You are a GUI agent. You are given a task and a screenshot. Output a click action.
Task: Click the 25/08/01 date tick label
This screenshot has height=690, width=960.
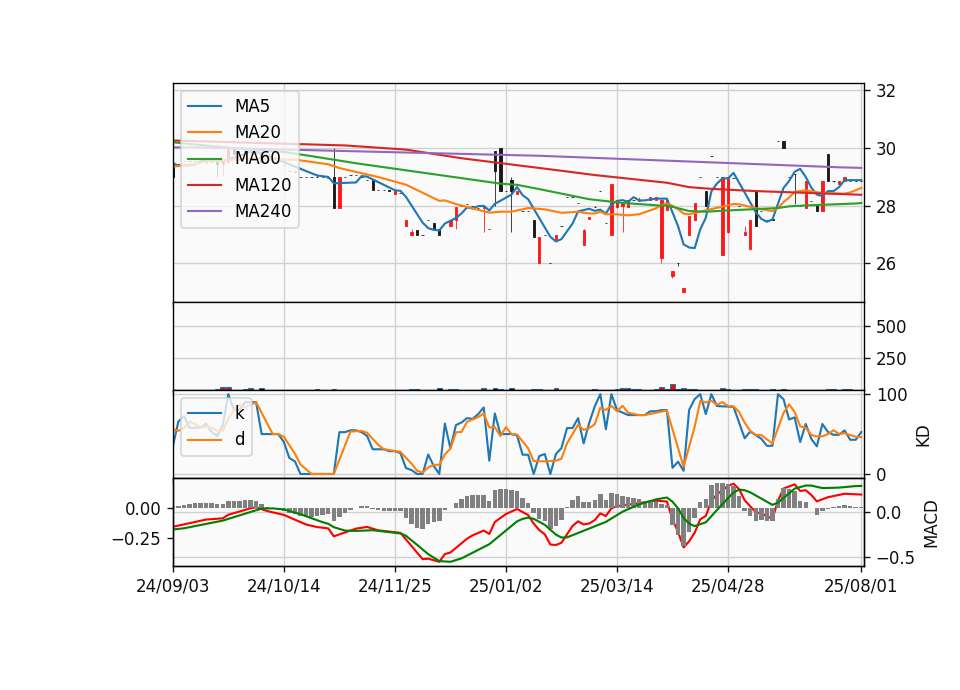861,586
